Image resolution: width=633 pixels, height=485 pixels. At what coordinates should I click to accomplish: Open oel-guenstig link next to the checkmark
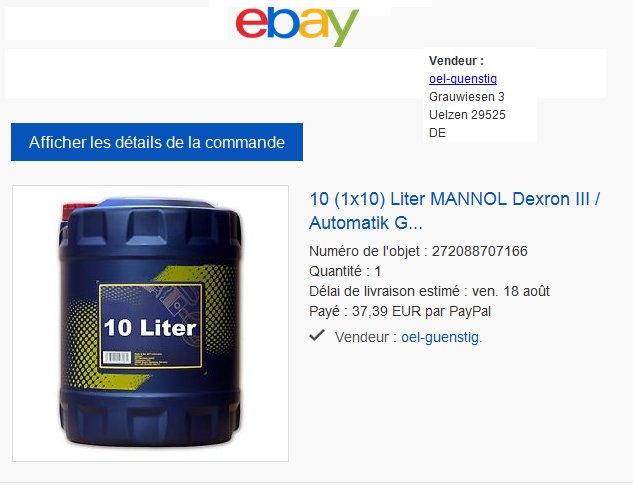[x=440, y=337]
